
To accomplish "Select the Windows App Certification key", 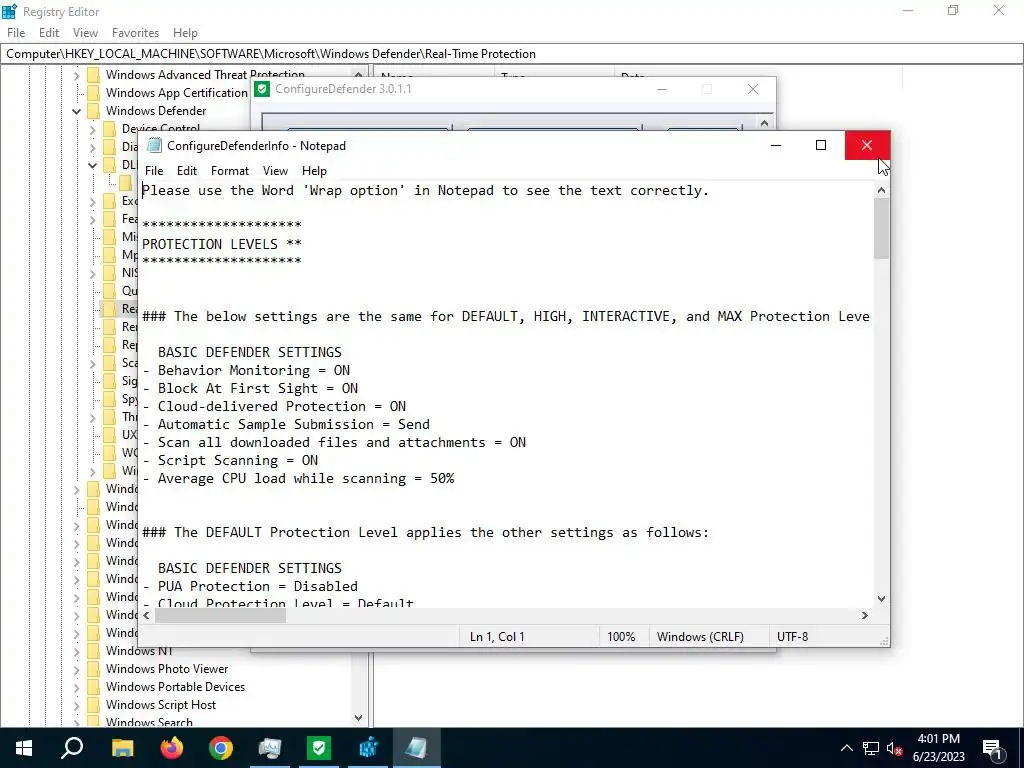I will [177, 93].
